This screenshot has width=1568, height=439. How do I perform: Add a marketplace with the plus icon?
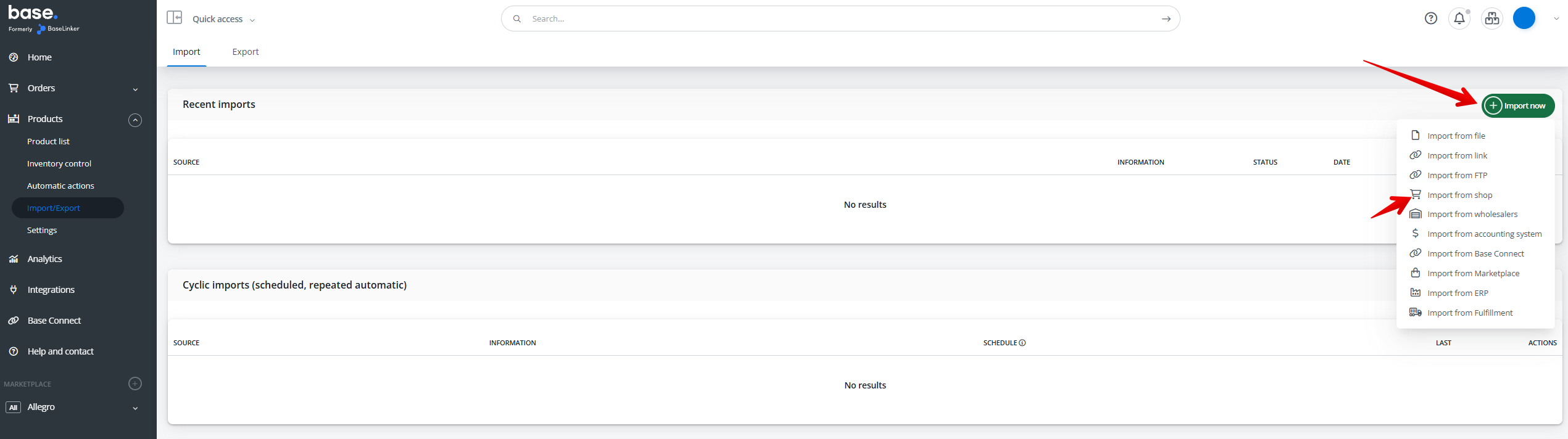coord(135,384)
